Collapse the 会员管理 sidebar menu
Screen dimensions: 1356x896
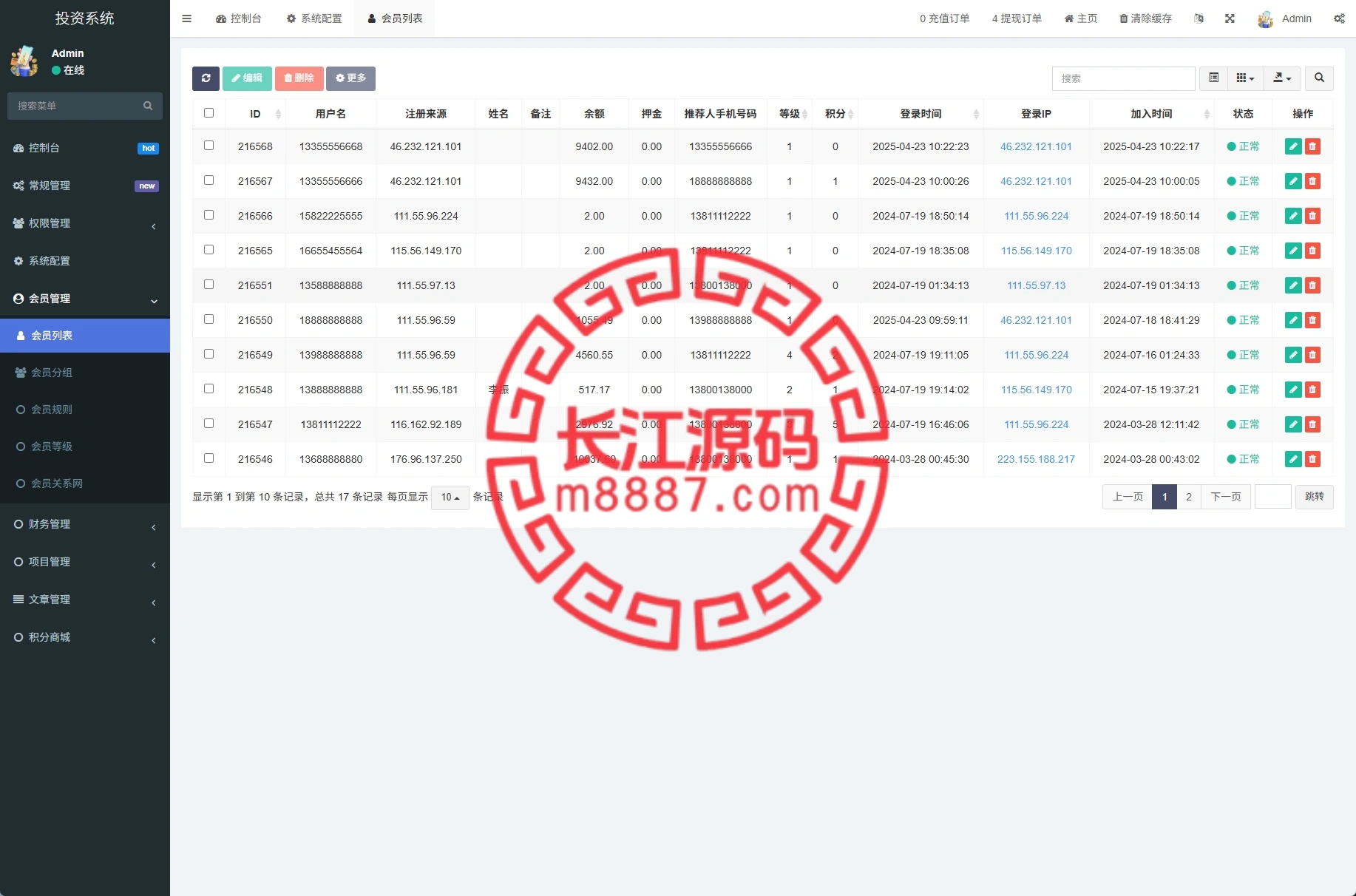click(x=85, y=299)
